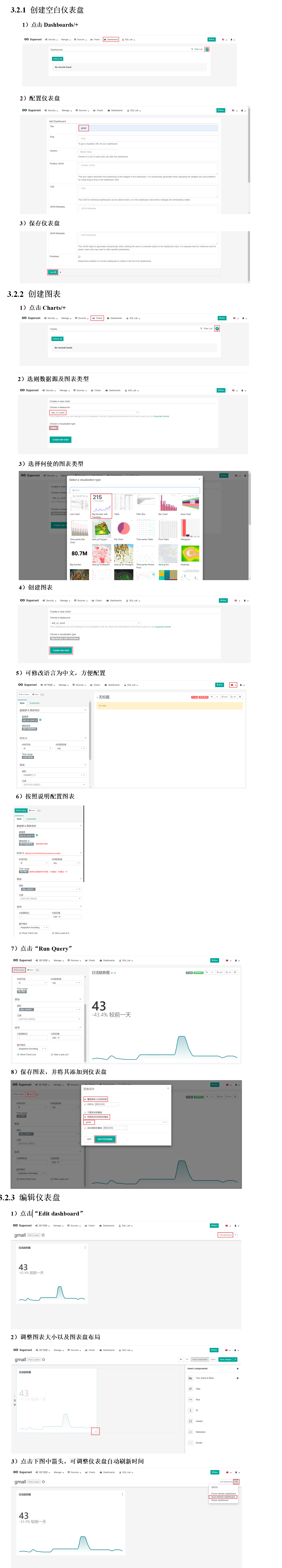Screen dimensions: 282x1568
Task: Choose the Table visualization thumbnail in the dialog
Action: [123, 503]
